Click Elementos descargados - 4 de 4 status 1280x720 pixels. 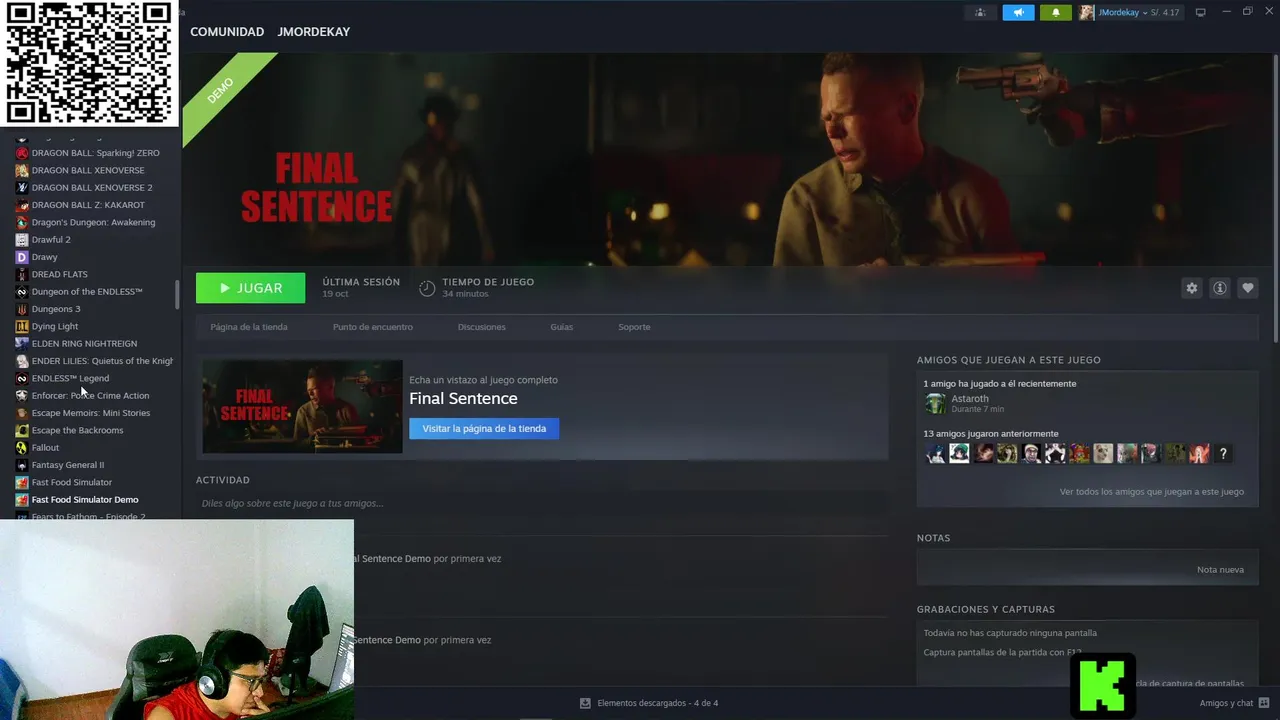[x=658, y=703]
